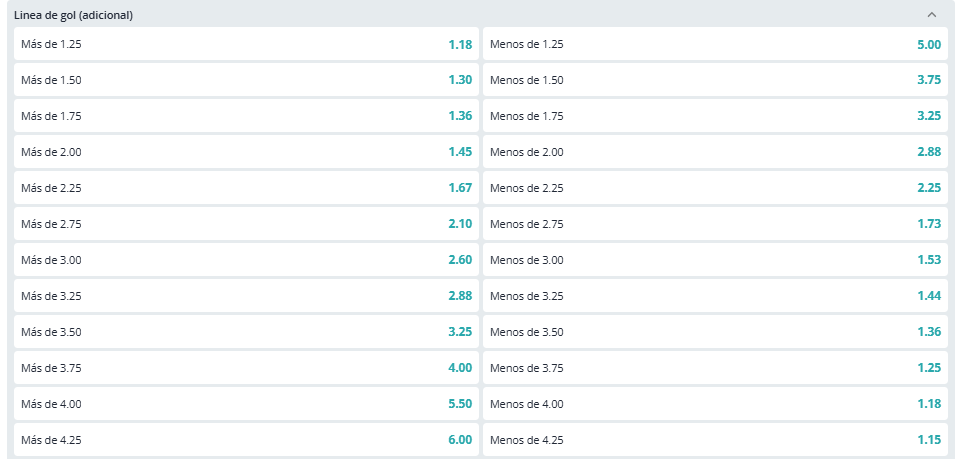Choose Menos de 1.75 at 3.25
This screenshot has width=962, height=459.
click(715, 115)
